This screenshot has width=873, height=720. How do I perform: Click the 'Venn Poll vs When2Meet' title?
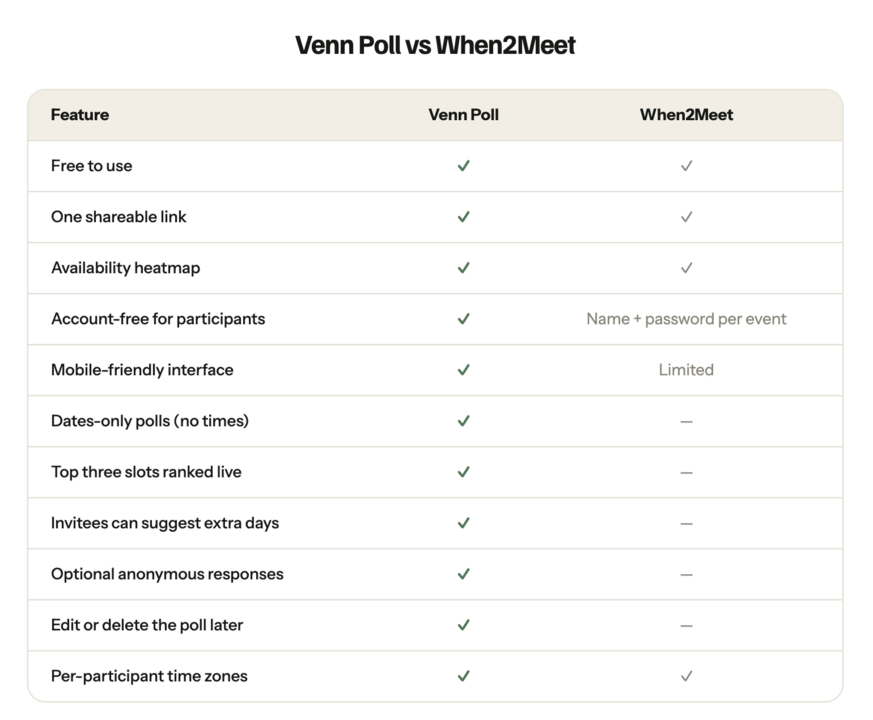pos(435,45)
